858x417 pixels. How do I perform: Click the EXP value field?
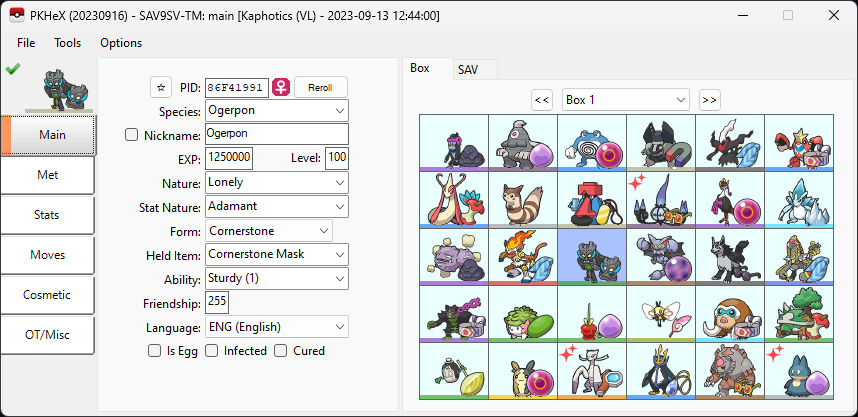pyautogui.click(x=229, y=158)
